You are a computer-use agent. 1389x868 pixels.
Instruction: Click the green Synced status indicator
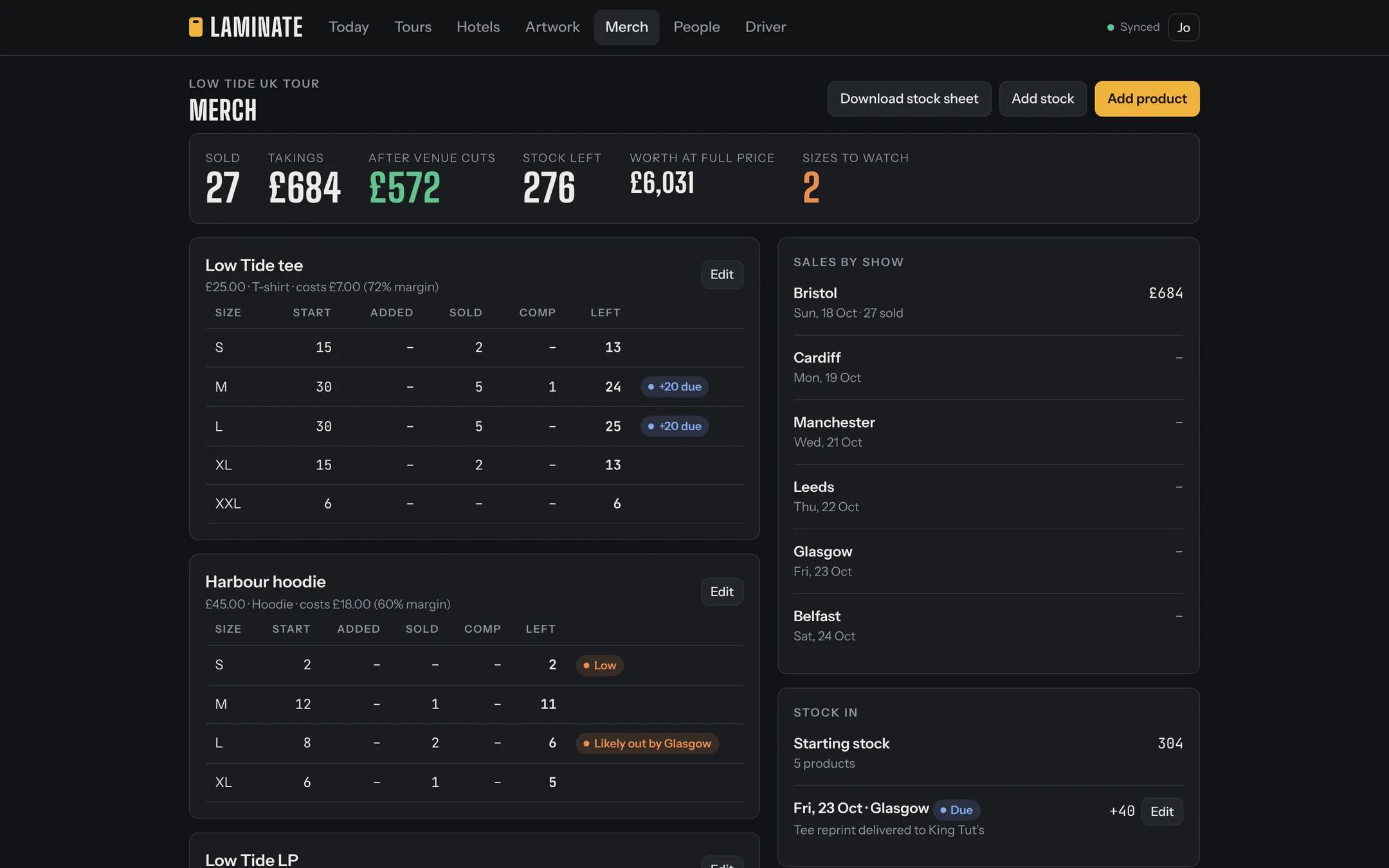pyautogui.click(x=1132, y=27)
